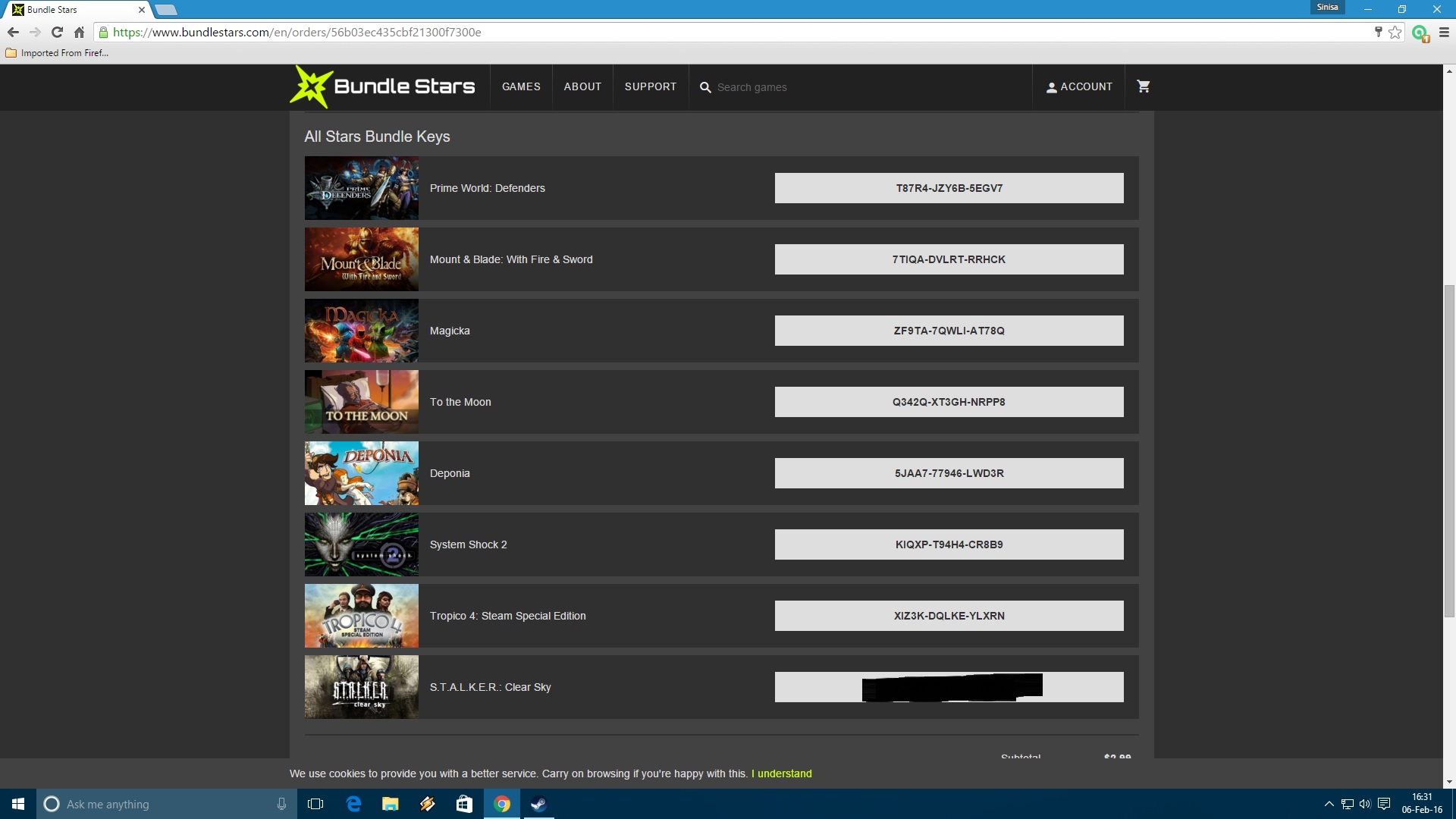Bookmark page with star icon
This screenshot has width=1456, height=819.
pos(1395,32)
